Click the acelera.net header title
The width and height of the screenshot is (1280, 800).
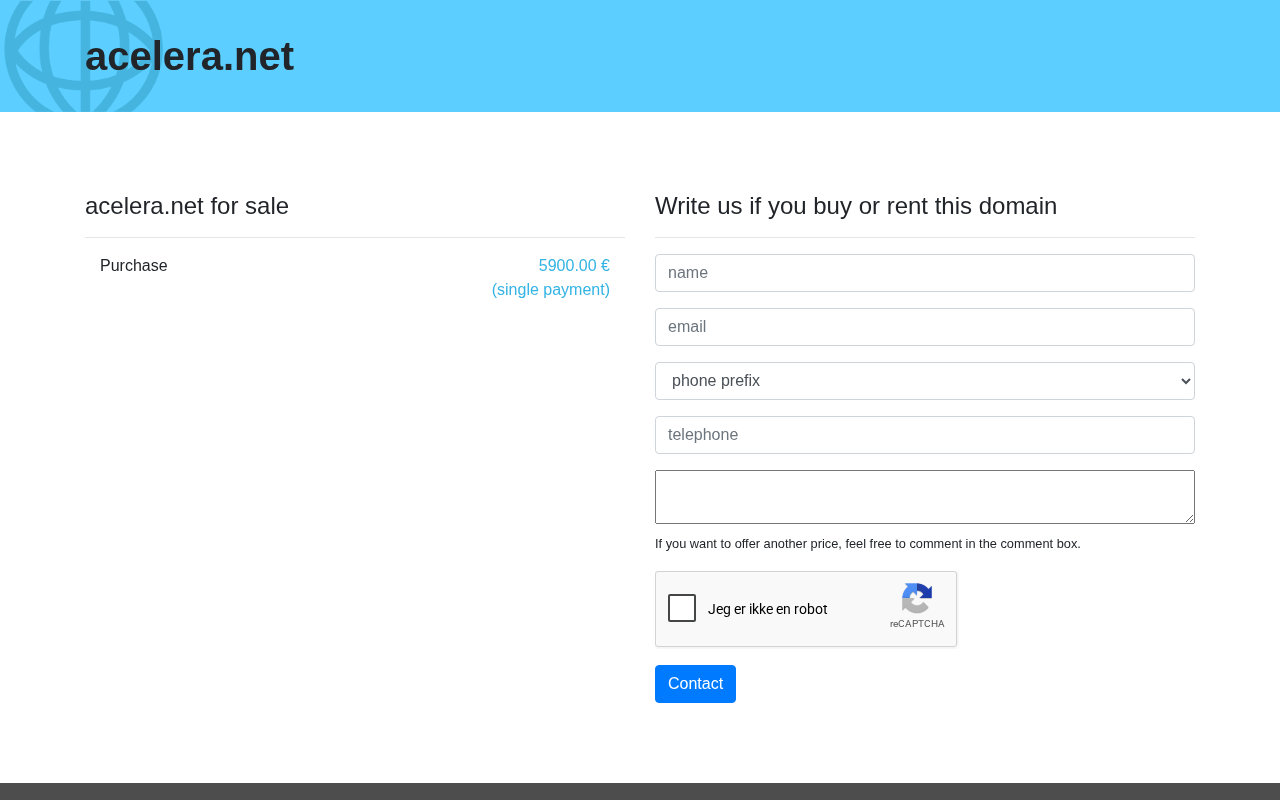(189, 56)
